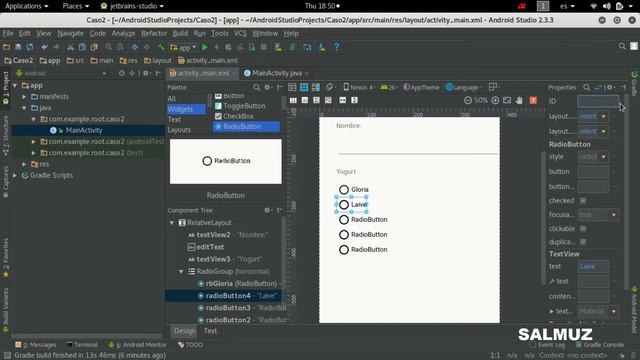
Task: Open the Build menu
Action: tap(180, 33)
